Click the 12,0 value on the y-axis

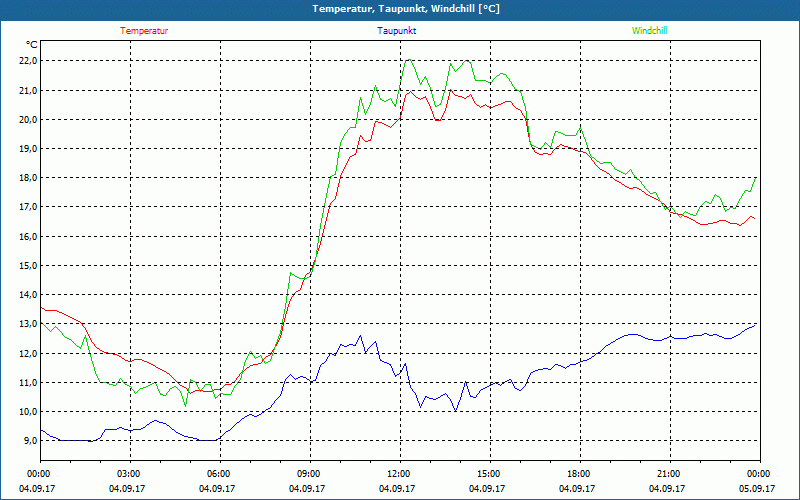pyautogui.click(x=26, y=353)
